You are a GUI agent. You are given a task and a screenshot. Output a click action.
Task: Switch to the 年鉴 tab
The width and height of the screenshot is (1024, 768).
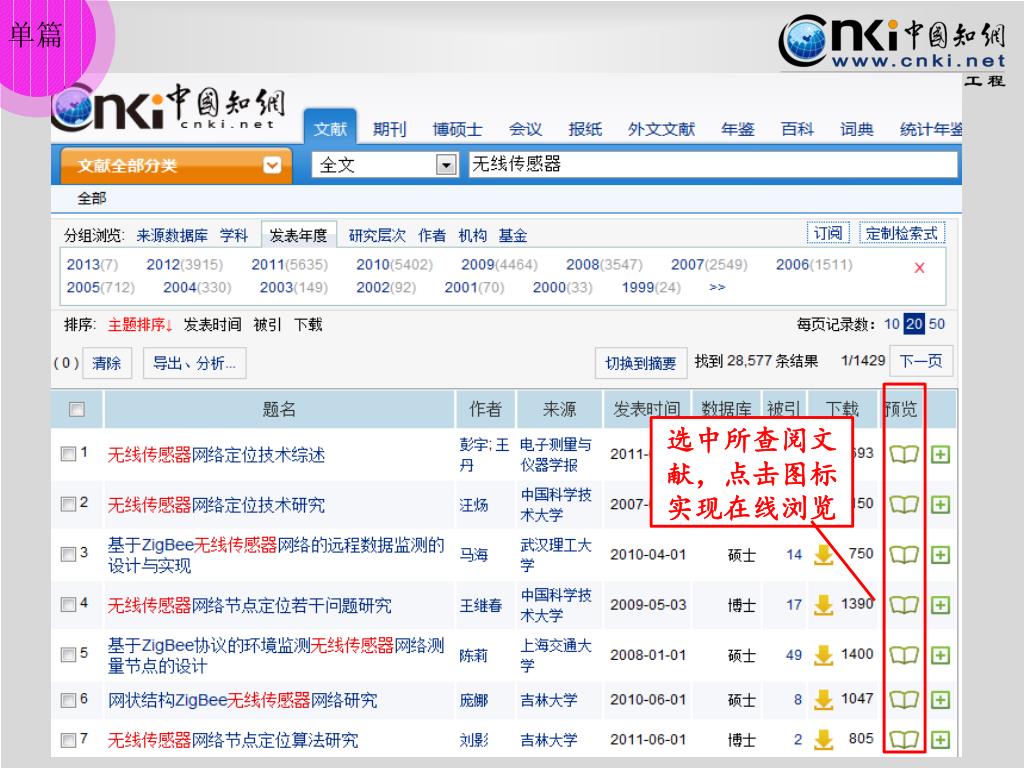[738, 129]
